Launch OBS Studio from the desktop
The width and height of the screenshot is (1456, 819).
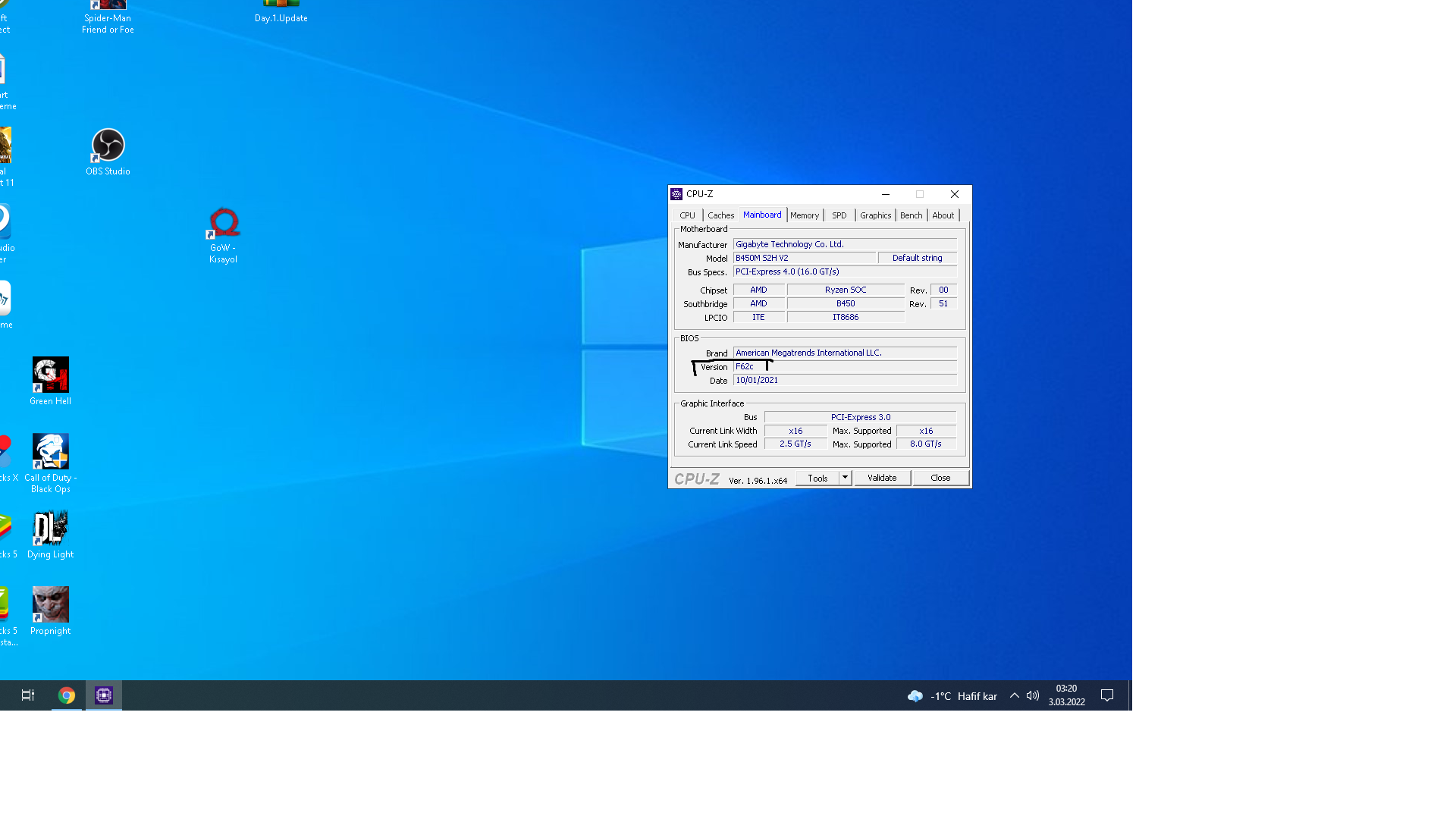click(107, 143)
